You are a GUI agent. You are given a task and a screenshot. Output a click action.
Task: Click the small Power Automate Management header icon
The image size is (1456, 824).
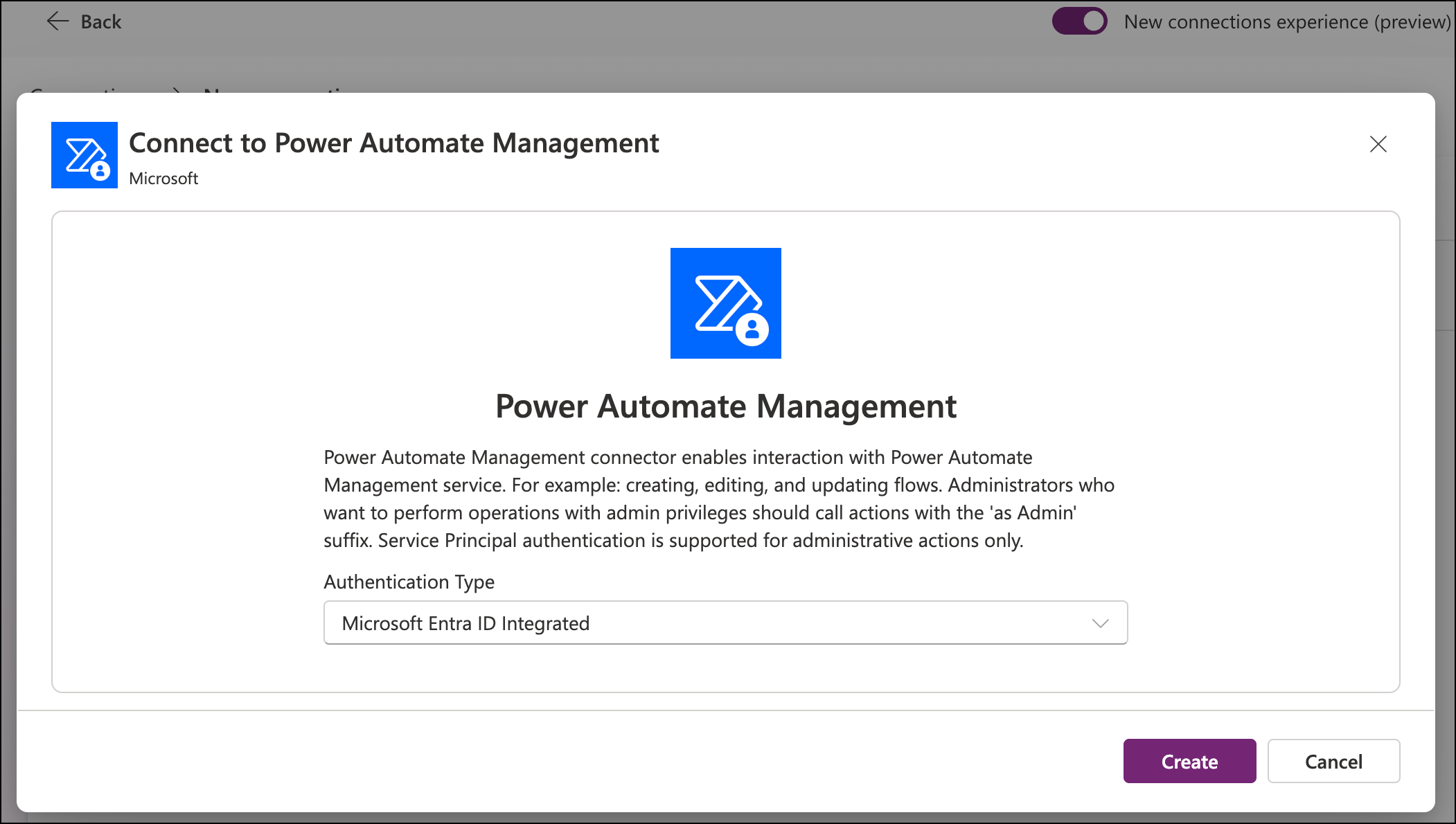tap(85, 155)
